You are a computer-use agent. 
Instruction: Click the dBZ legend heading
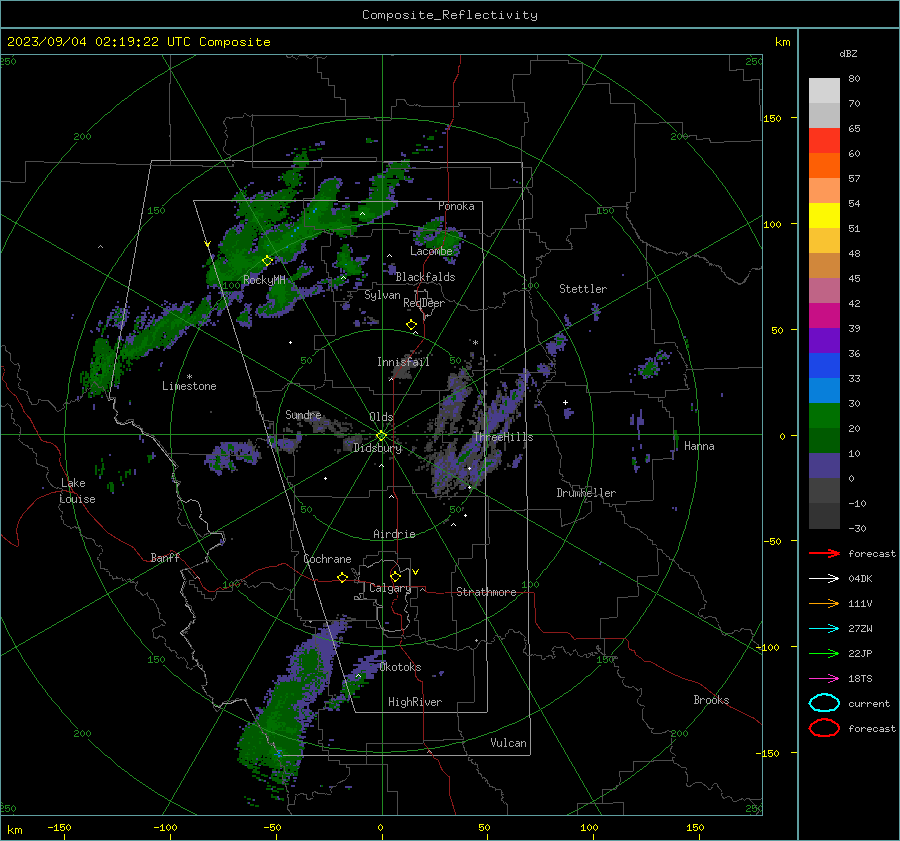pos(848,53)
